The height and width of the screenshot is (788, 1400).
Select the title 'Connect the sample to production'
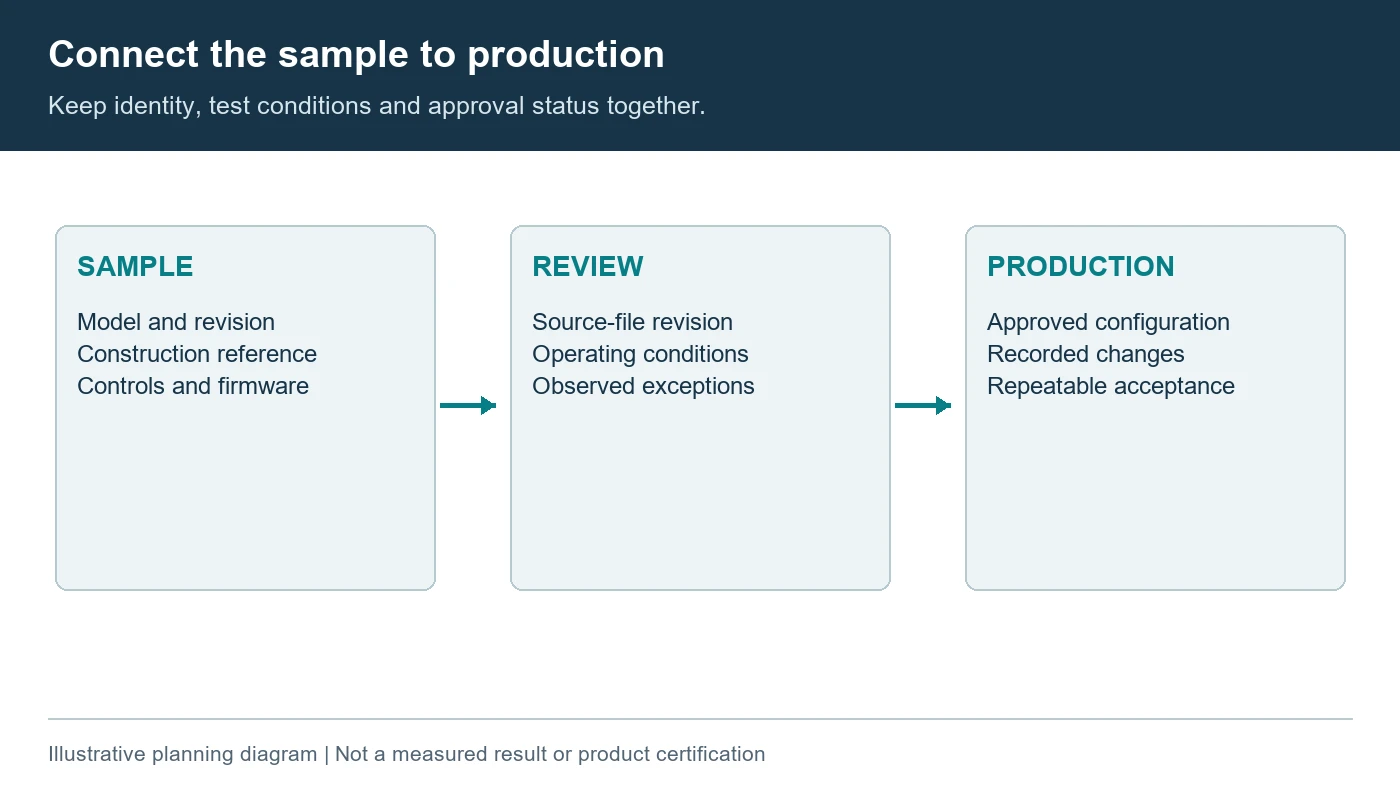(x=356, y=54)
